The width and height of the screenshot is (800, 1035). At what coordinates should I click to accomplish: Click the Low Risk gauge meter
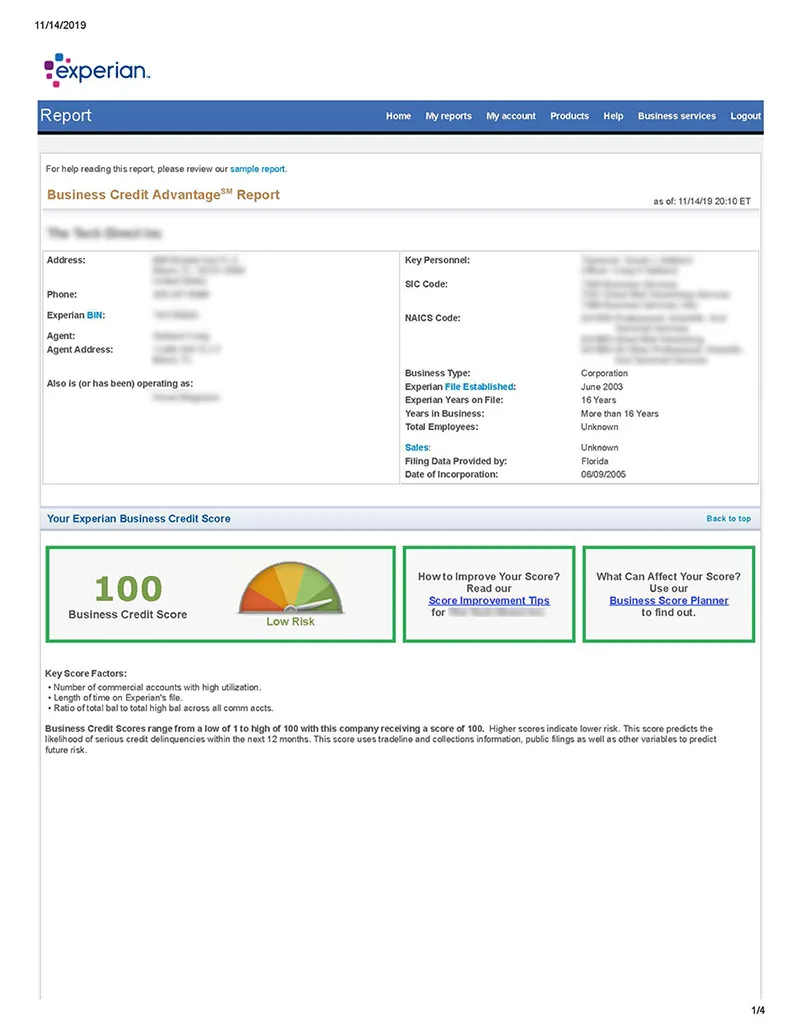coord(290,590)
